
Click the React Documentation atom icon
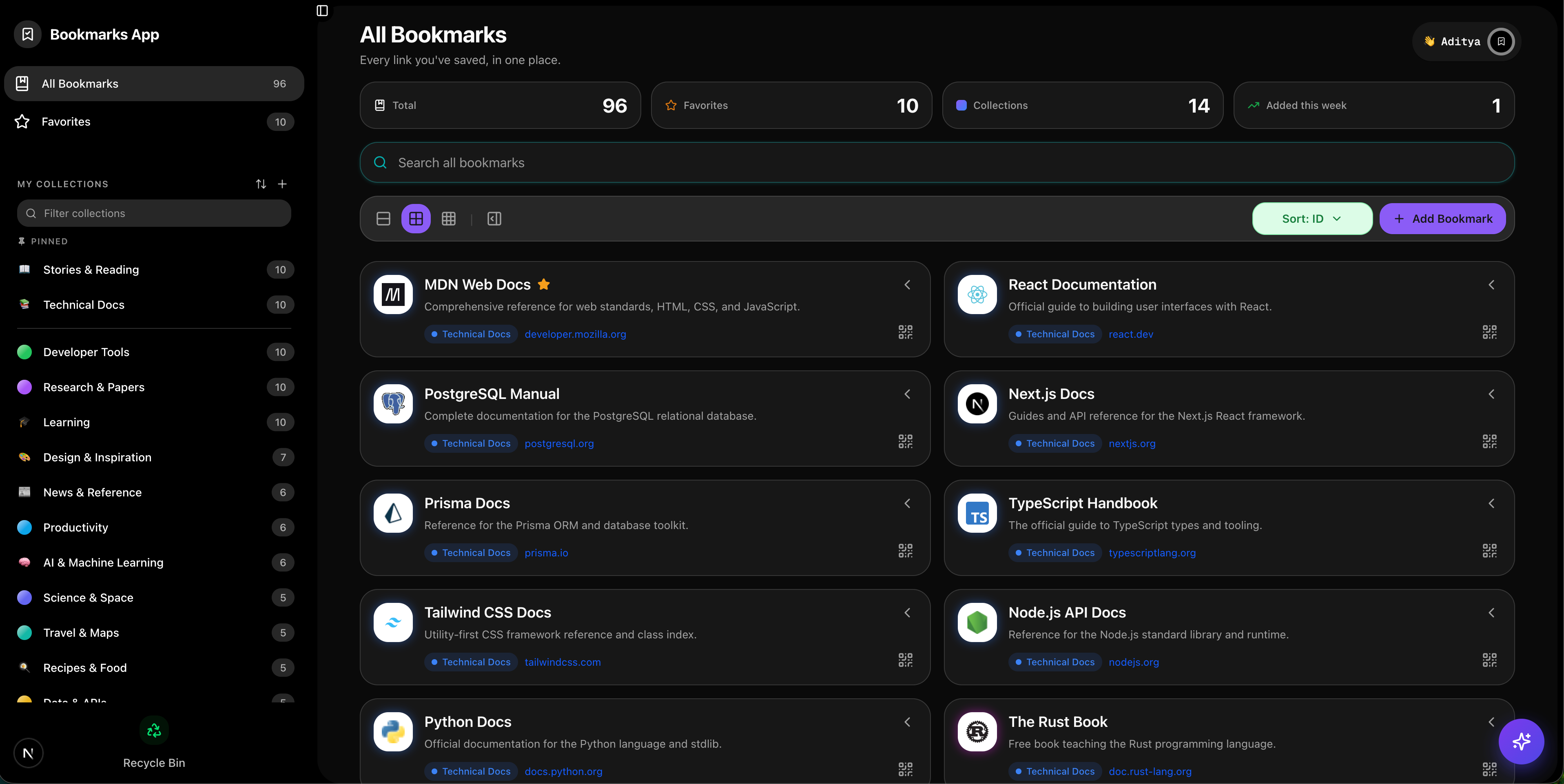977,295
